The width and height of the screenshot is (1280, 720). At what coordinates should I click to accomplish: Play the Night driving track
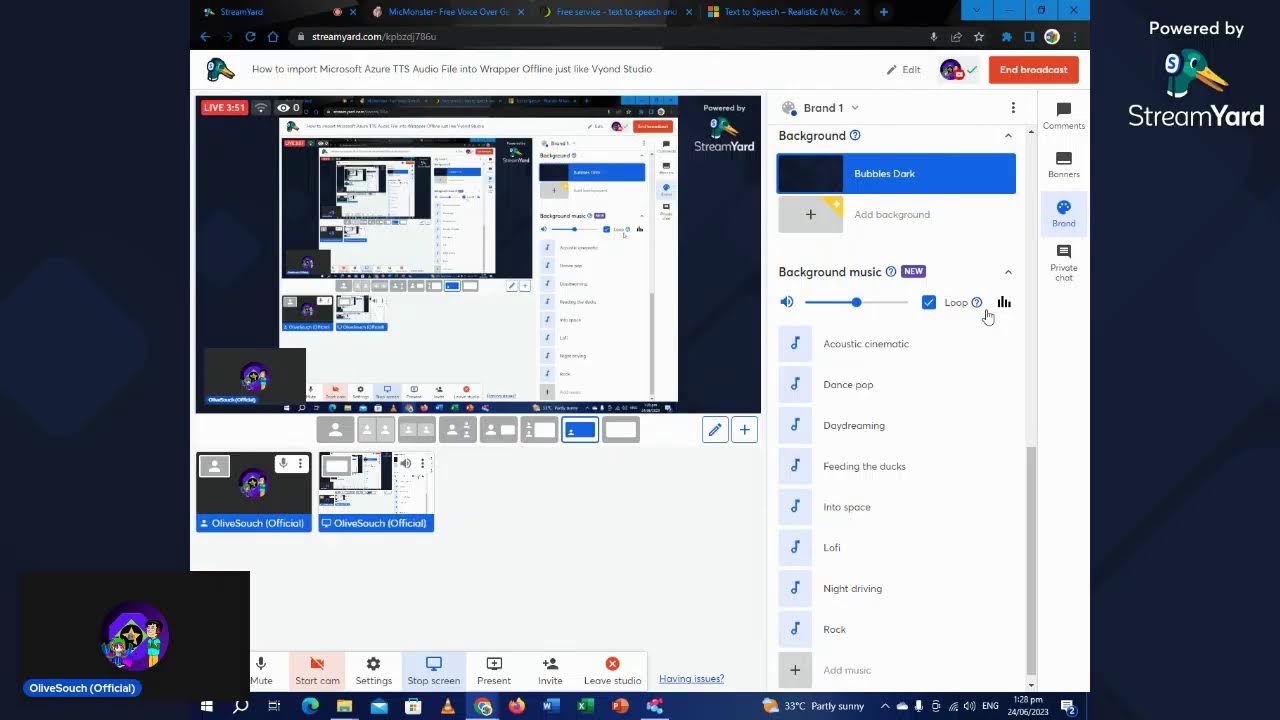897,589
